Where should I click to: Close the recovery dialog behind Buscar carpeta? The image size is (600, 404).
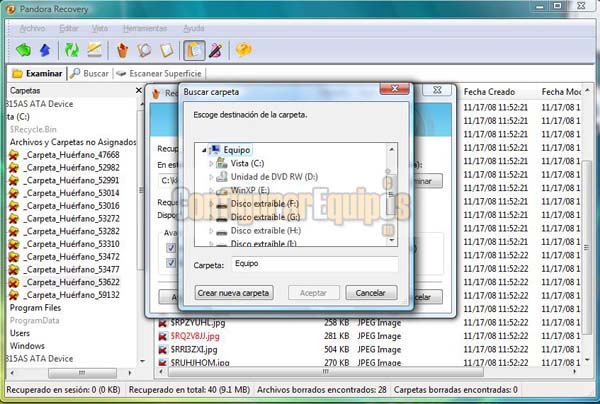437,90
